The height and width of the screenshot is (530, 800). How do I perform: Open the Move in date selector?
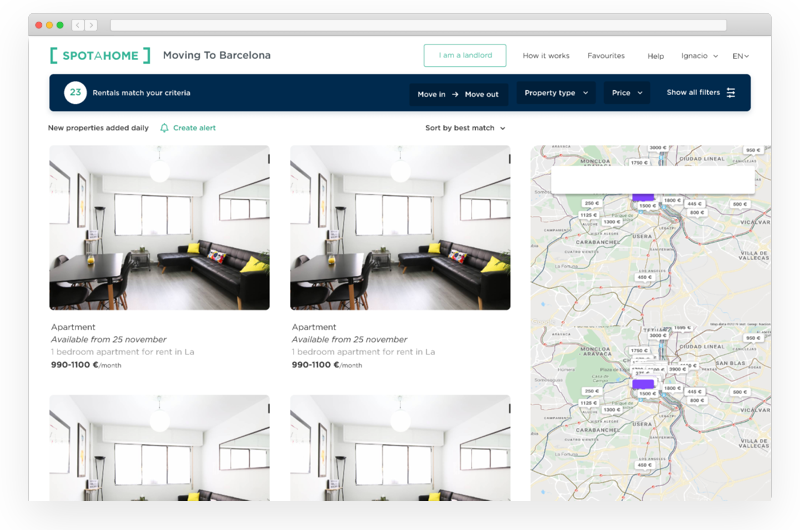click(x=431, y=94)
